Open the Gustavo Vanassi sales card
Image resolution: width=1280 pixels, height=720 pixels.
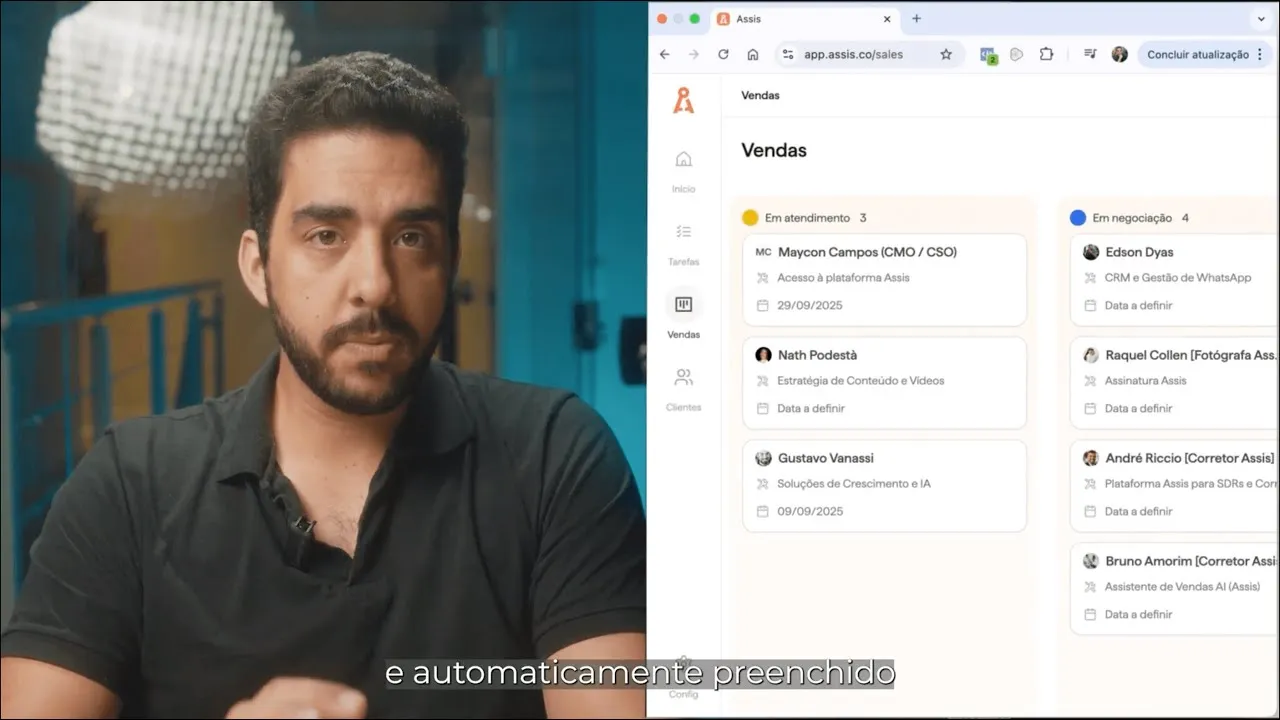pyautogui.click(x=884, y=485)
